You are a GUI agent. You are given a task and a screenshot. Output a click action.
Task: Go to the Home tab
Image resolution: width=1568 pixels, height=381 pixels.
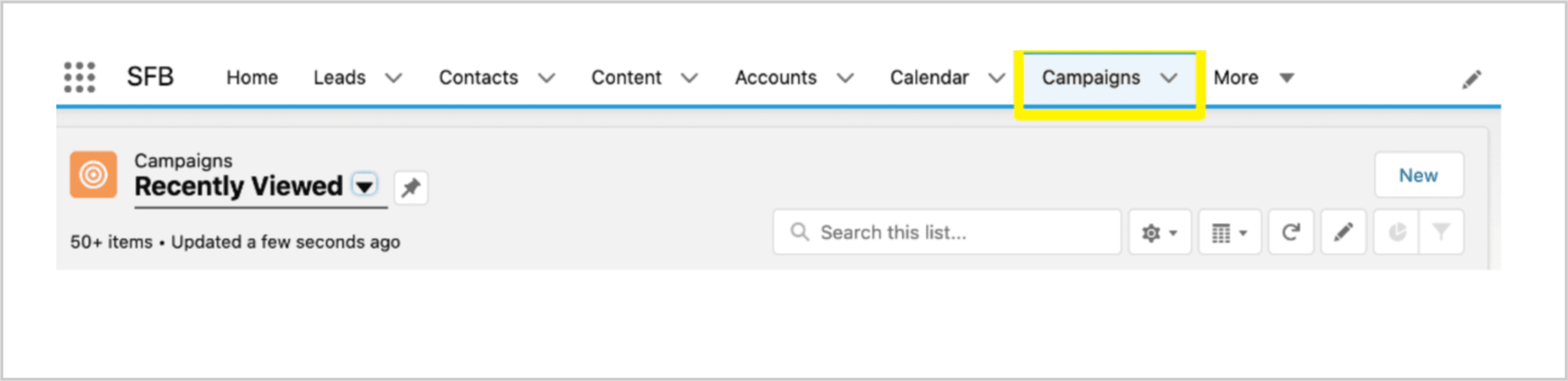(x=252, y=78)
